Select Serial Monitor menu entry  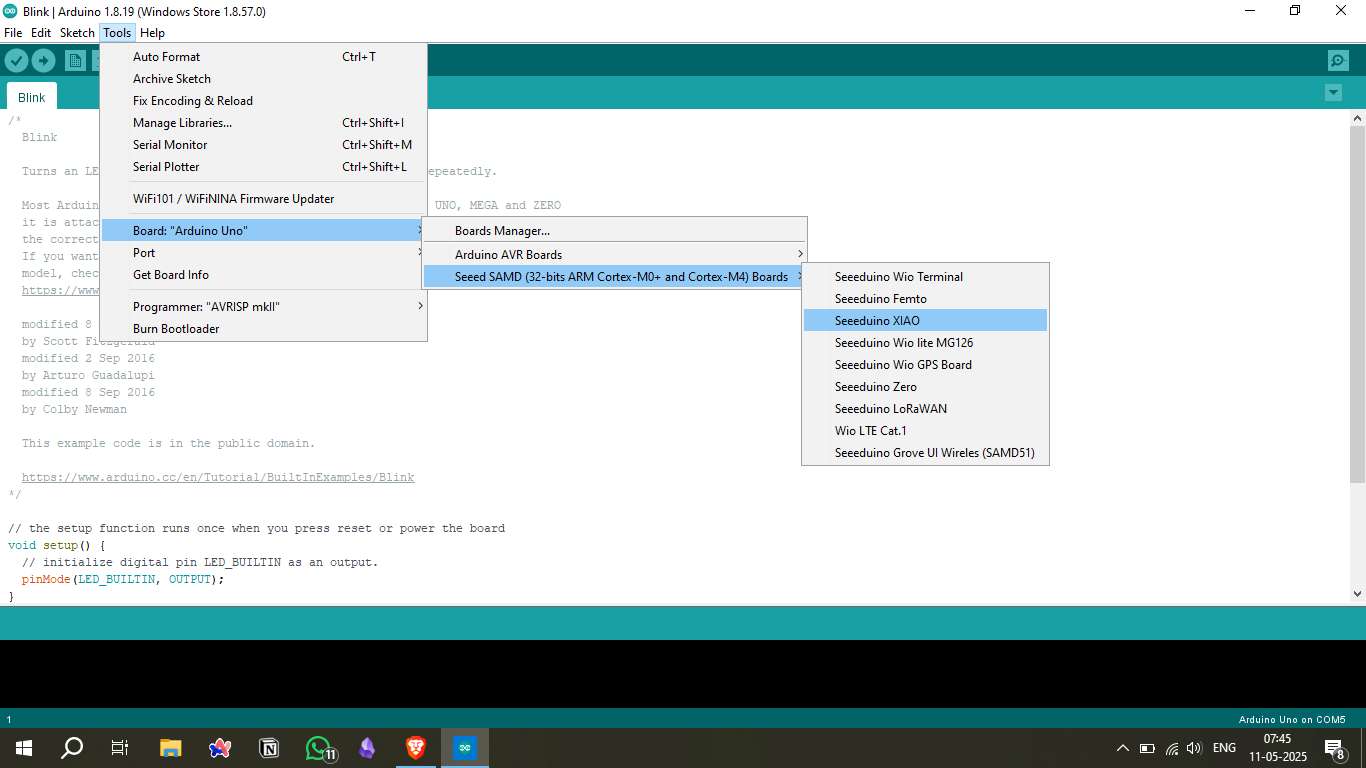[264, 145]
